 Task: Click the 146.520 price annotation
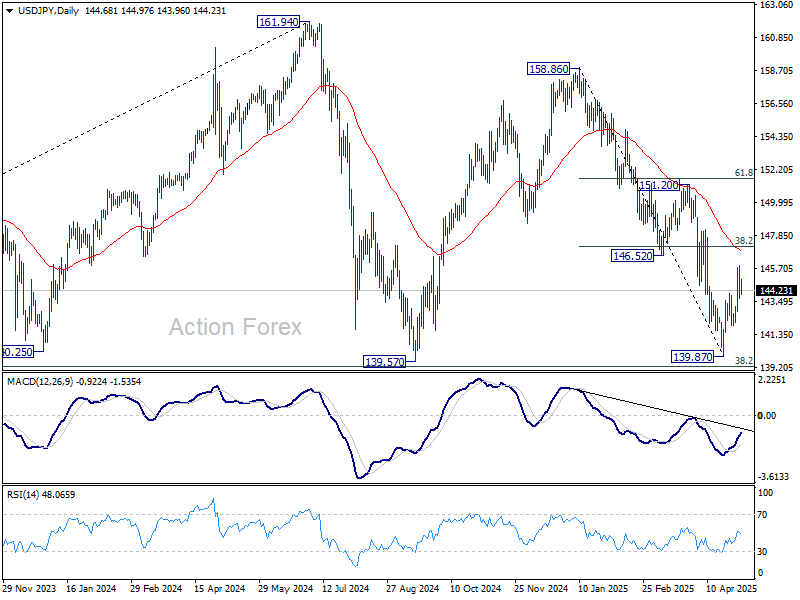pyautogui.click(x=632, y=257)
